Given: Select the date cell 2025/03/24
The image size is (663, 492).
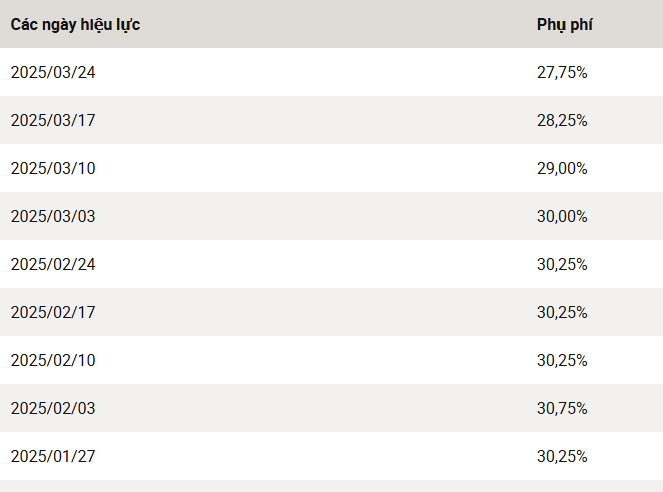Looking at the screenshot, I should pyautogui.click(x=53, y=72).
